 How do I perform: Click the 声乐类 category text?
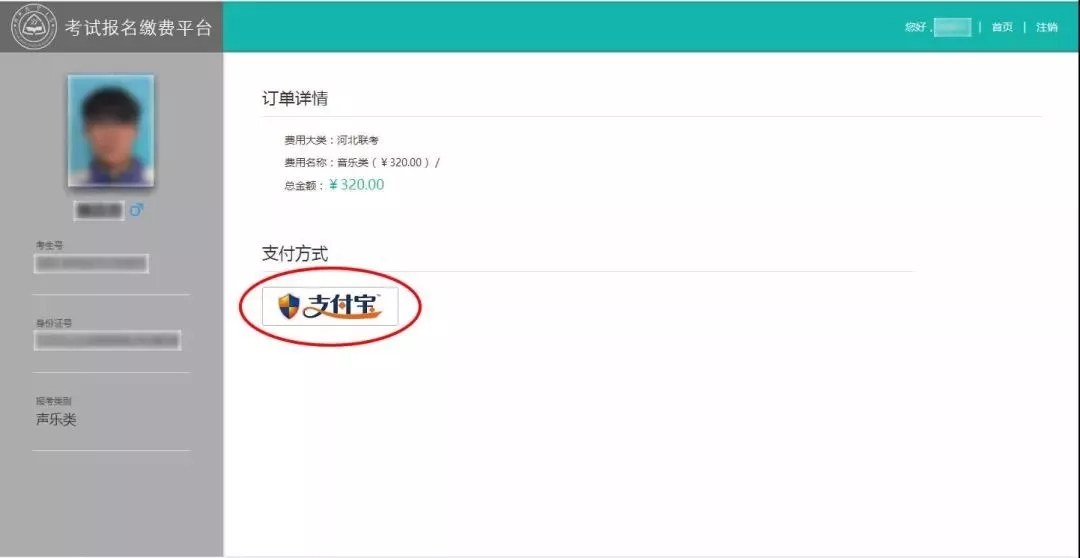[x=56, y=420]
